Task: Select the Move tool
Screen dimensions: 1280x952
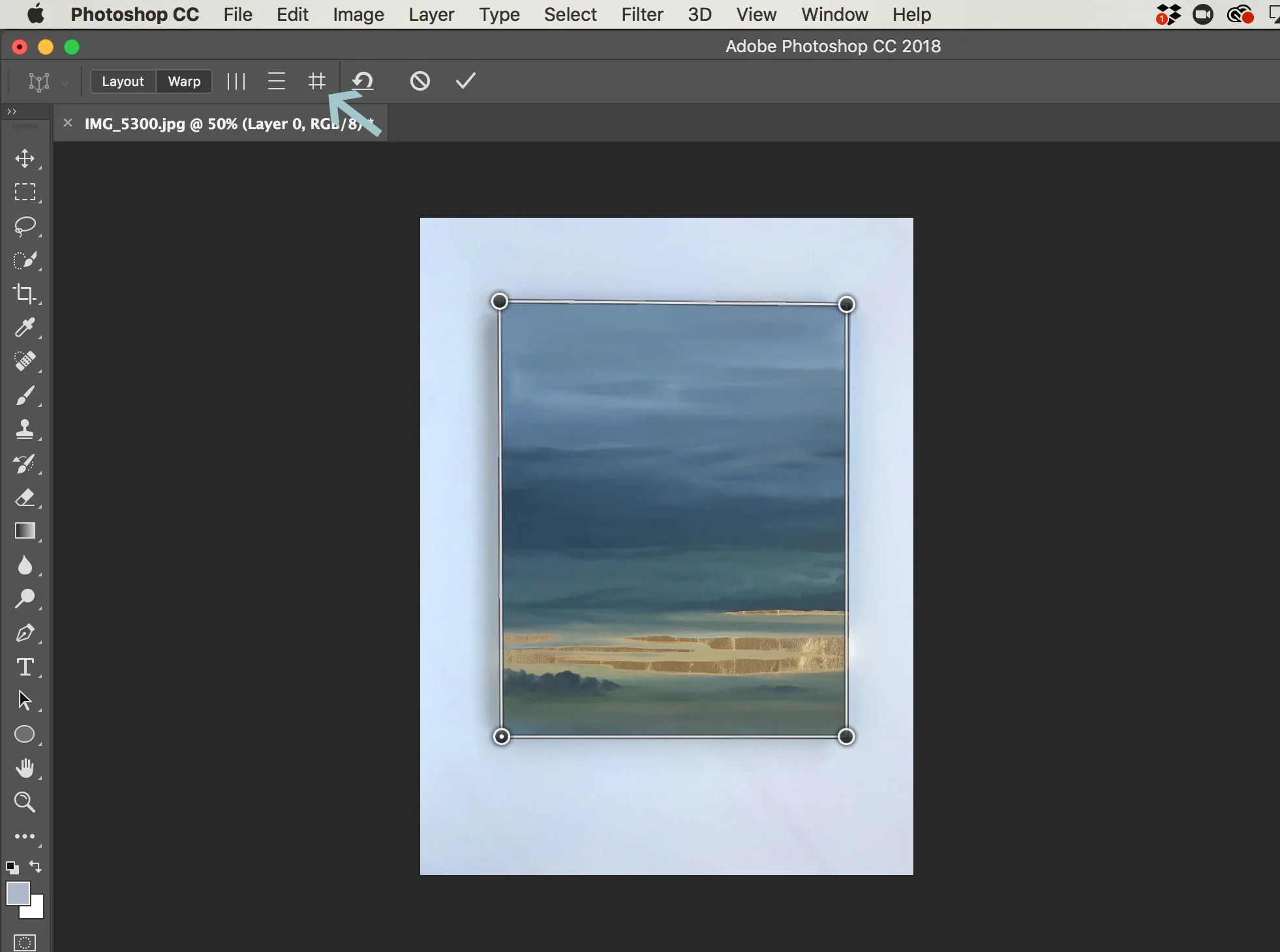Action: coord(25,158)
